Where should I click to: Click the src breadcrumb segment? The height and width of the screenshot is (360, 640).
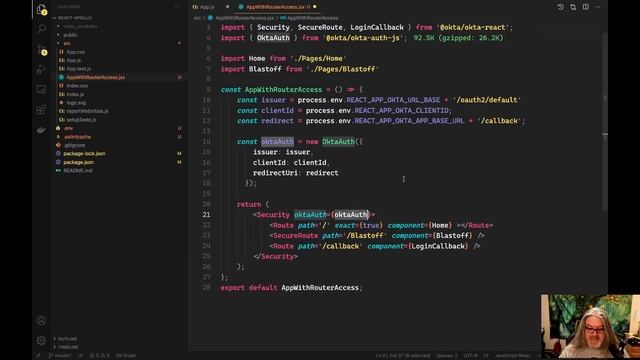pyautogui.click(x=197, y=18)
